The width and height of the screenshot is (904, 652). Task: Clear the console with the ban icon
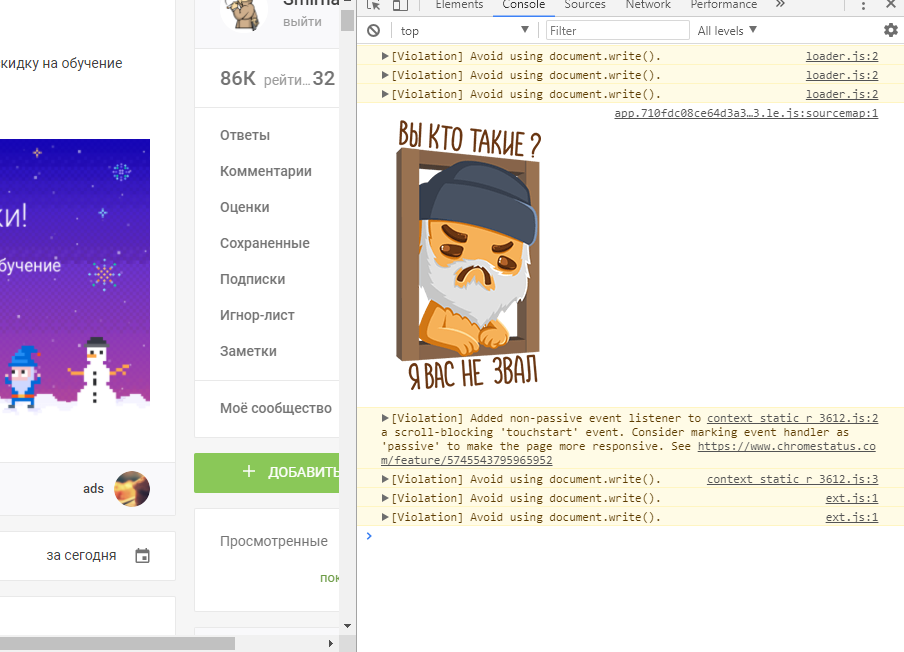(x=373, y=31)
